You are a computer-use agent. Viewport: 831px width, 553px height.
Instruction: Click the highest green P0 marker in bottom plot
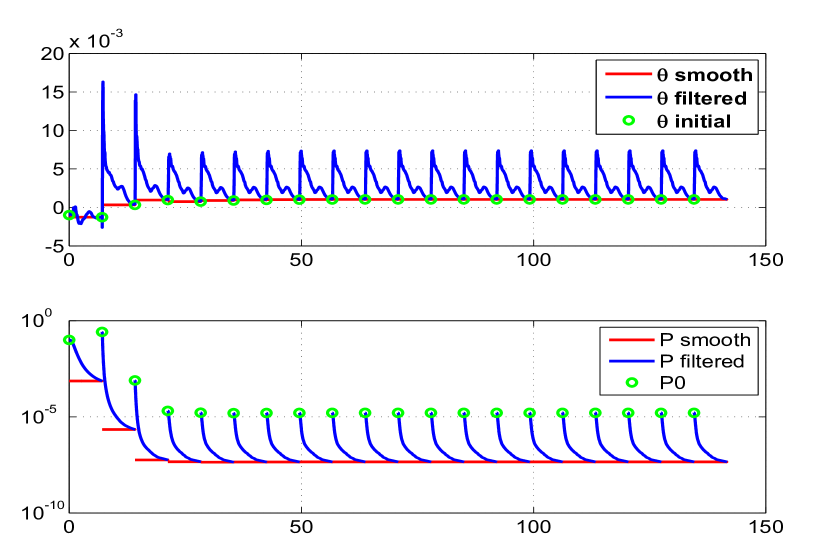[102, 332]
